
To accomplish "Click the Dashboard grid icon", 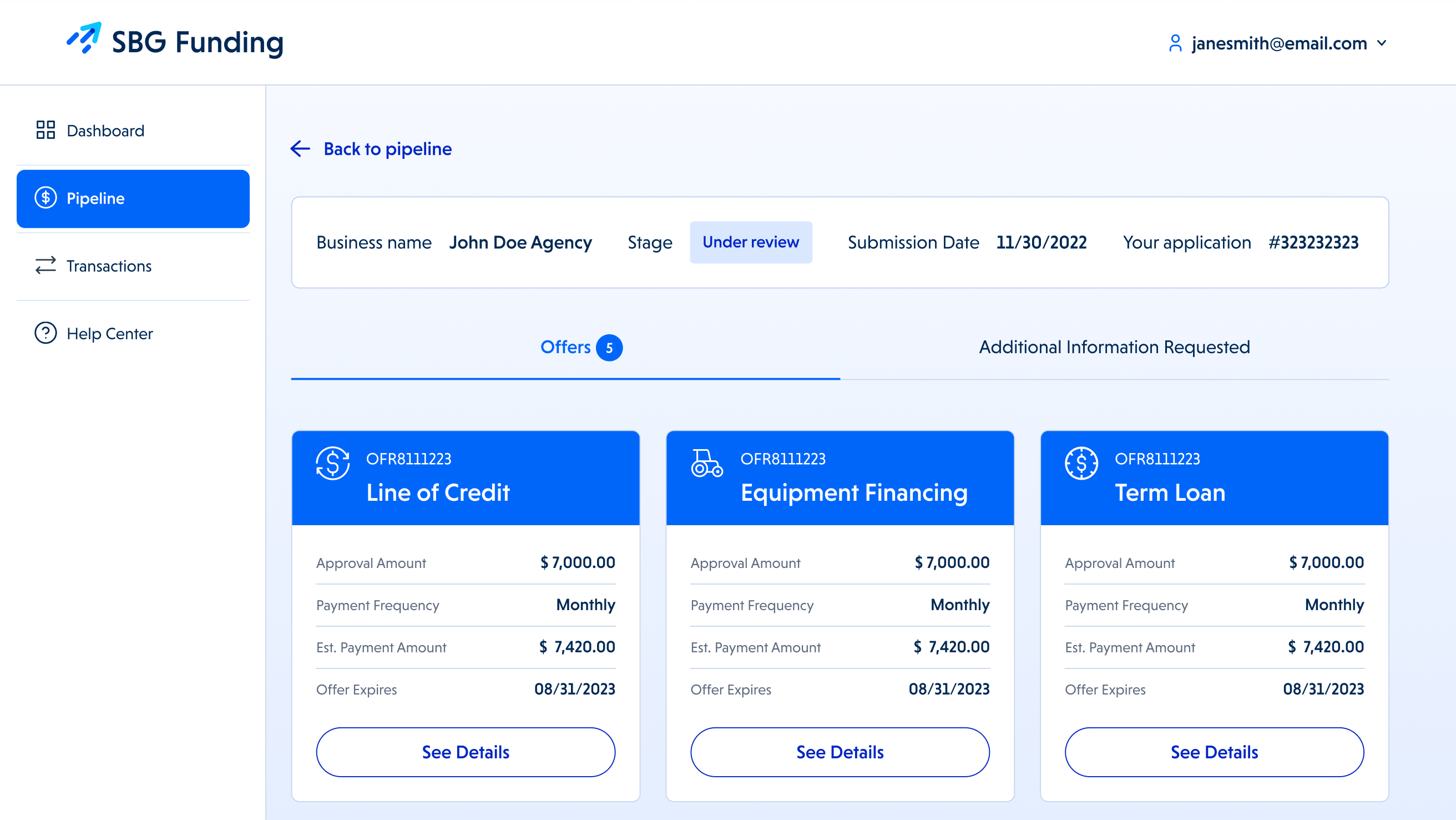I will pyautogui.click(x=45, y=130).
